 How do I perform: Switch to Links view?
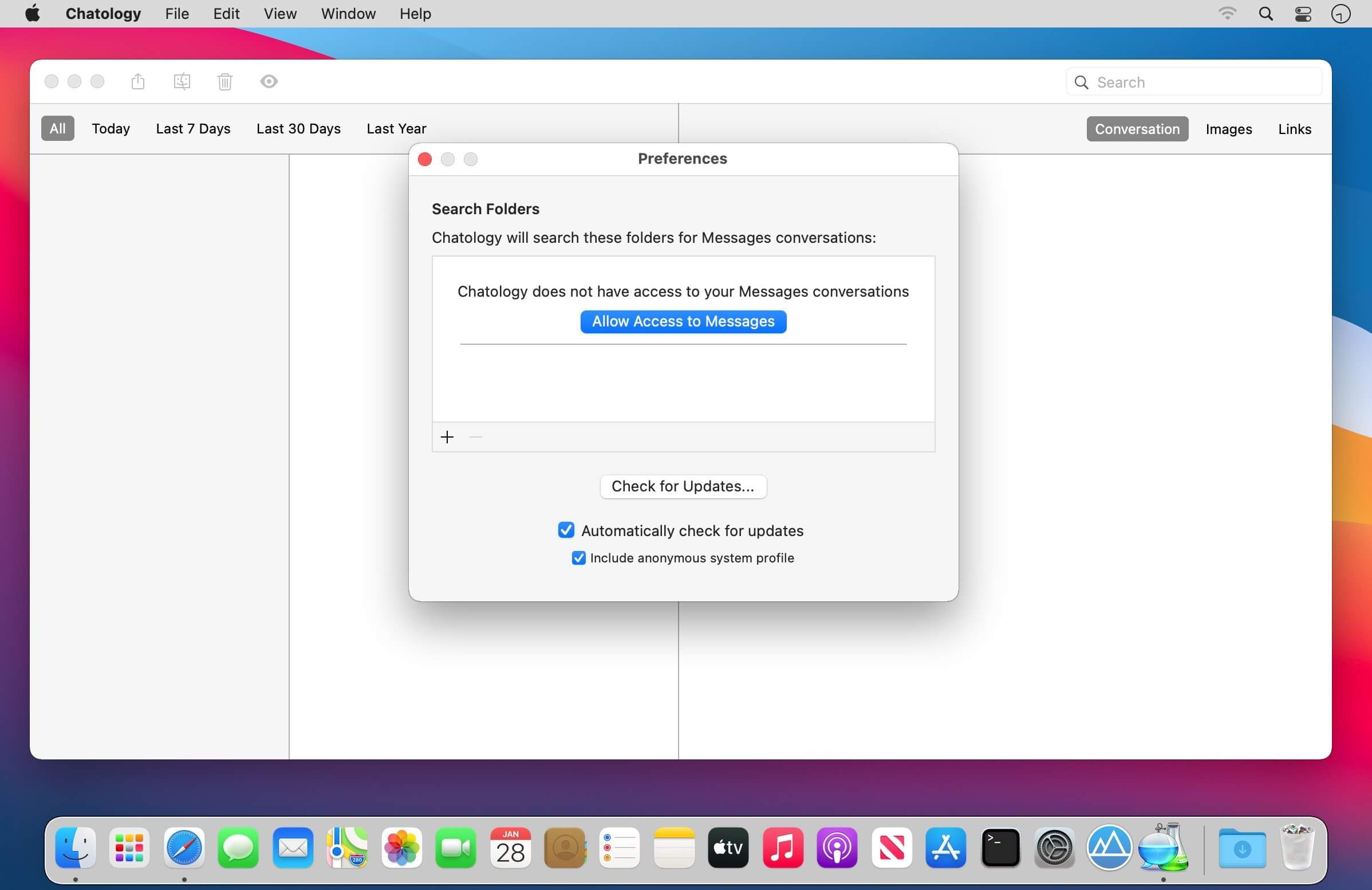pyautogui.click(x=1294, y=128)
